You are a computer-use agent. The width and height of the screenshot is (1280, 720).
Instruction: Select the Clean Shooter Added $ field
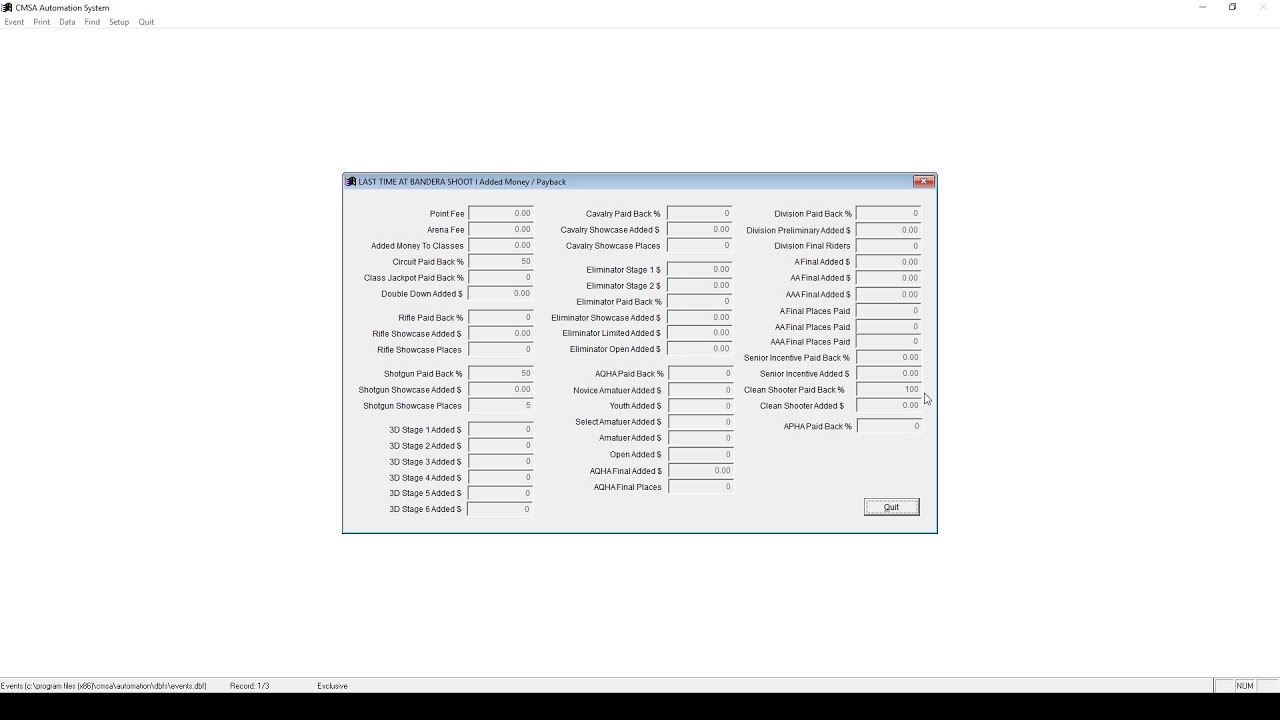click(x=889, y=405)
